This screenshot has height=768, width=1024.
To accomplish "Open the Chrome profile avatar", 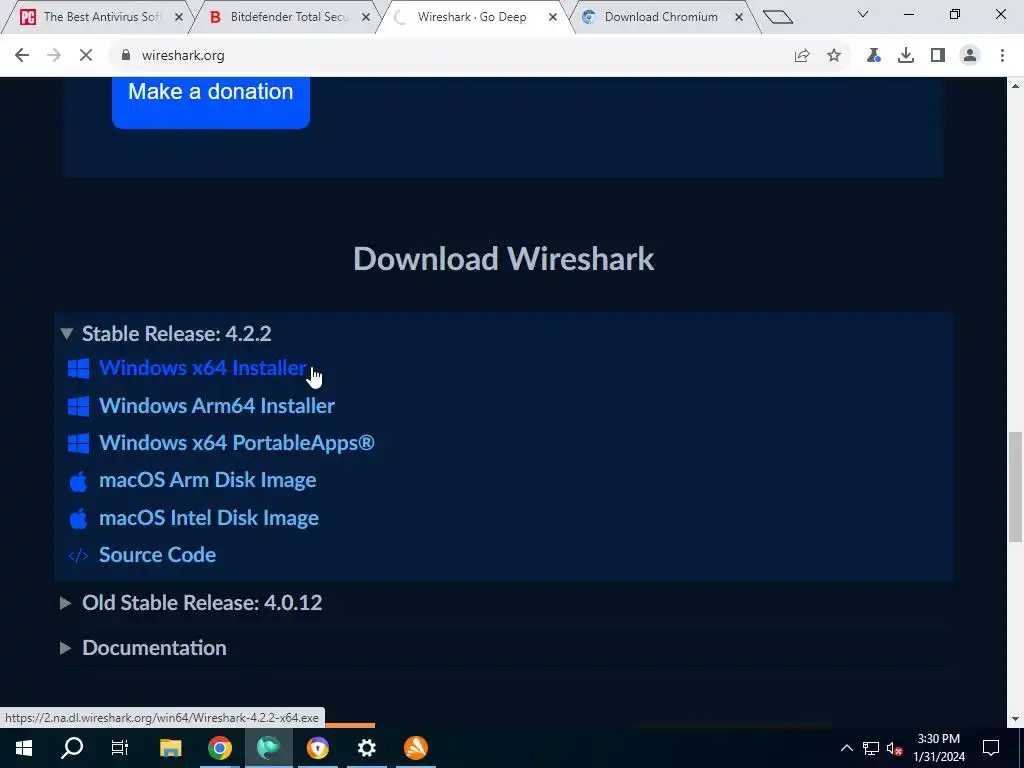I will 970,56.
